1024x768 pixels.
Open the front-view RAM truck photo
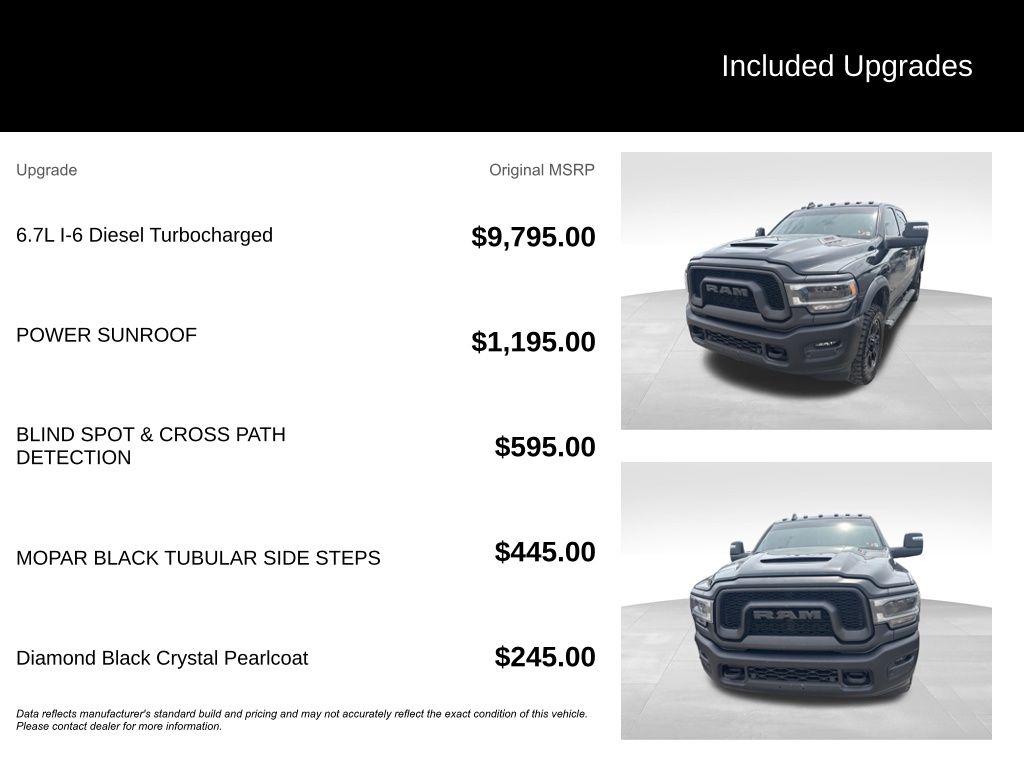tap(806, 601)
